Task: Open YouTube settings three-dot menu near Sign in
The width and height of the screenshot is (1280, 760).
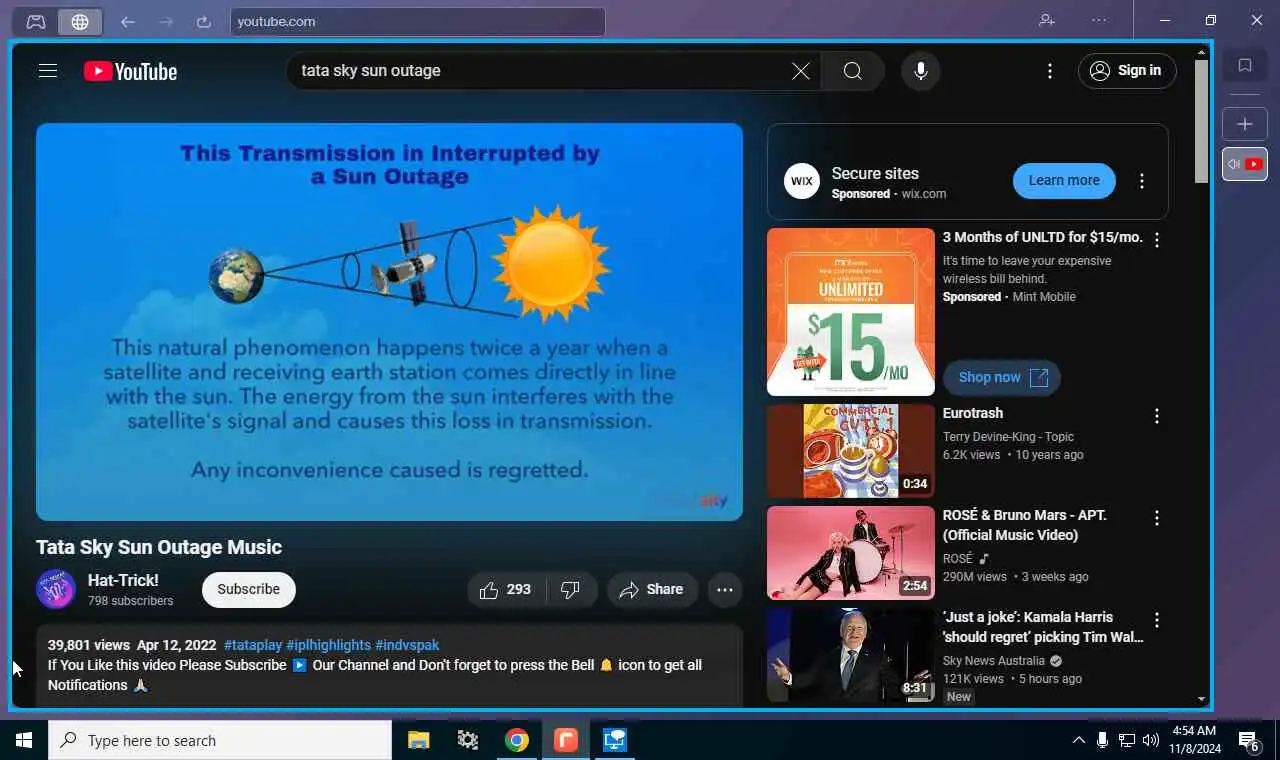Action: tap(1050, 71)
